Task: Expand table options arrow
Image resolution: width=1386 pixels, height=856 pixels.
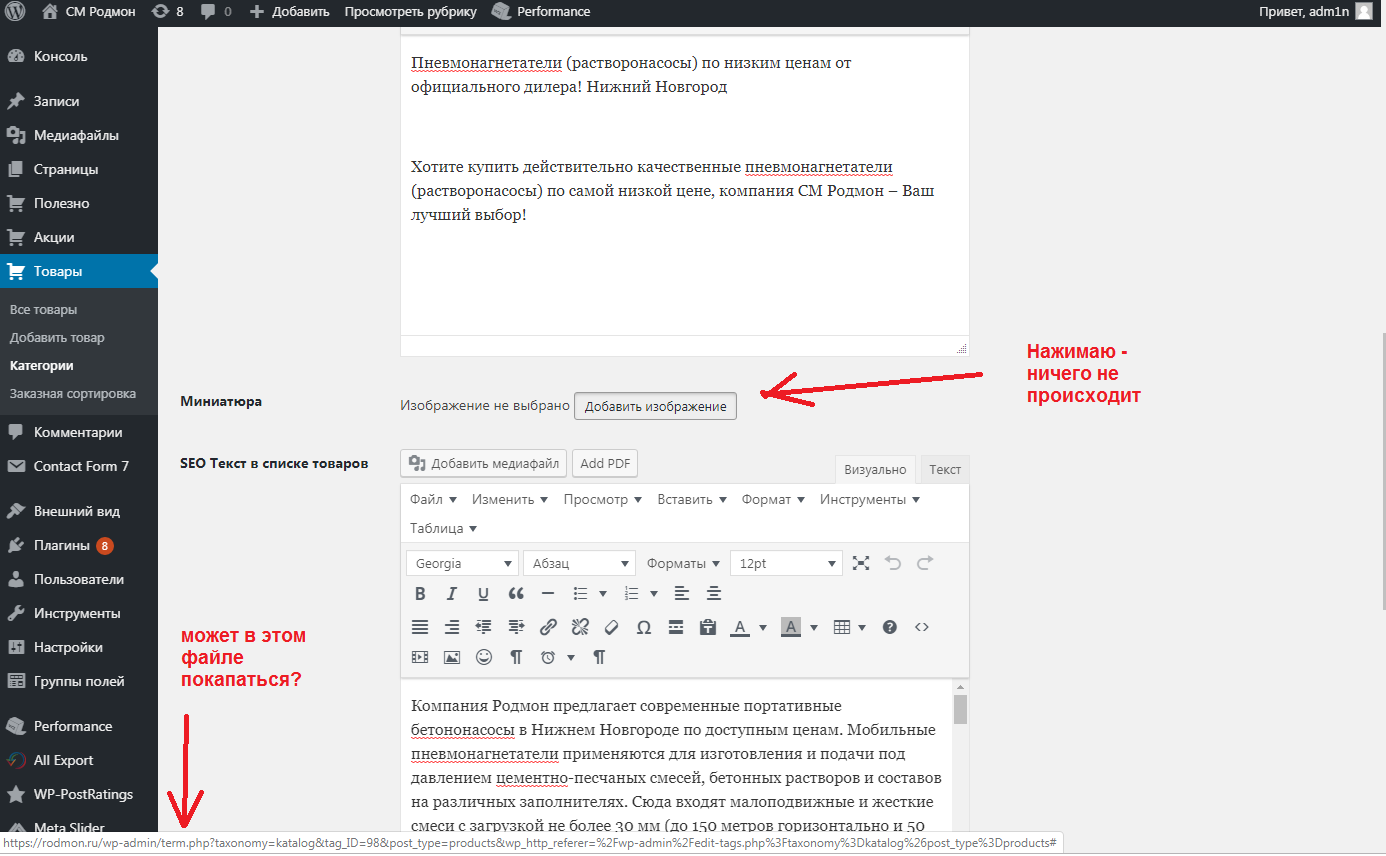Action: [862, 627]
